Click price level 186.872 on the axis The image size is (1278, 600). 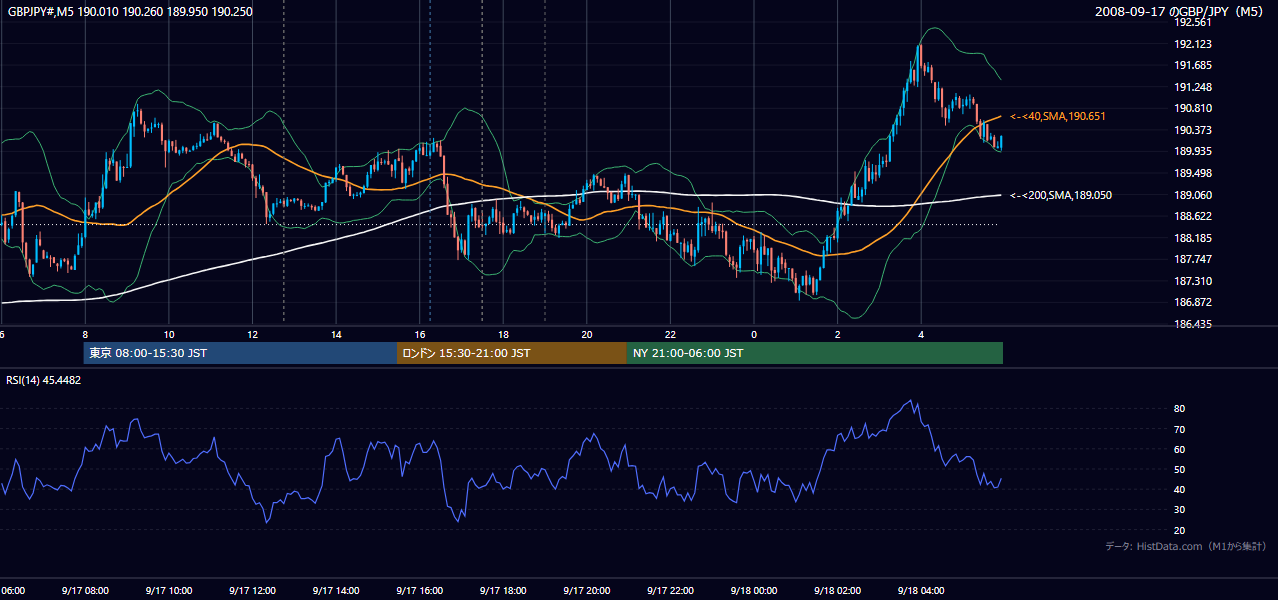1194,302
